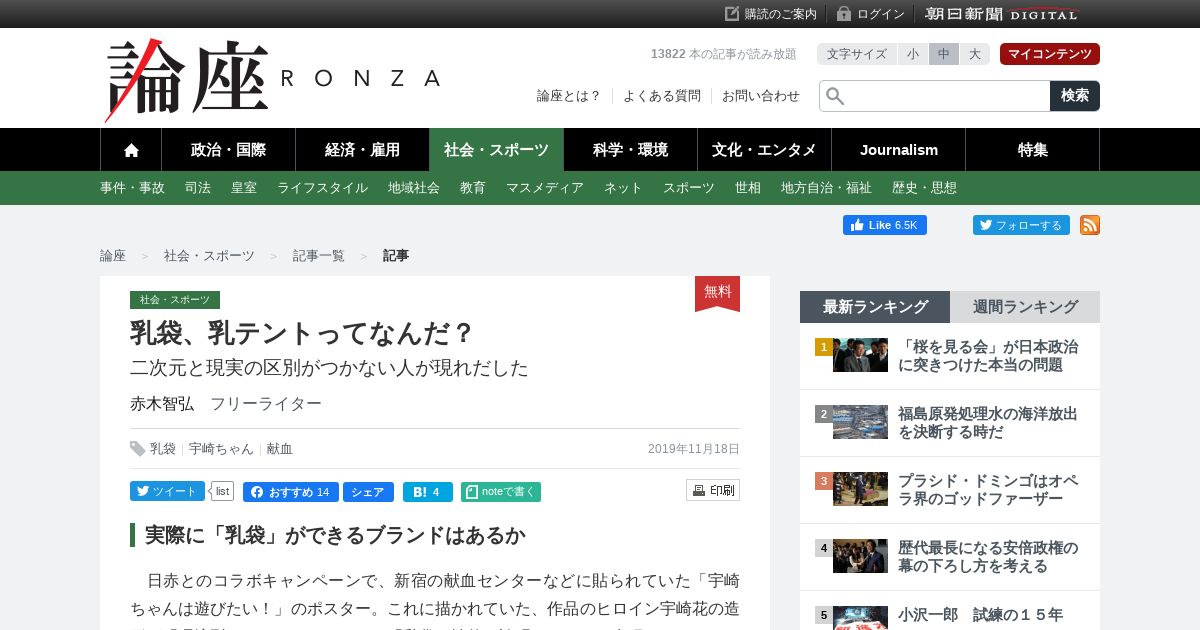Share on Facebook with シェア button

click(x=368, y=492)
